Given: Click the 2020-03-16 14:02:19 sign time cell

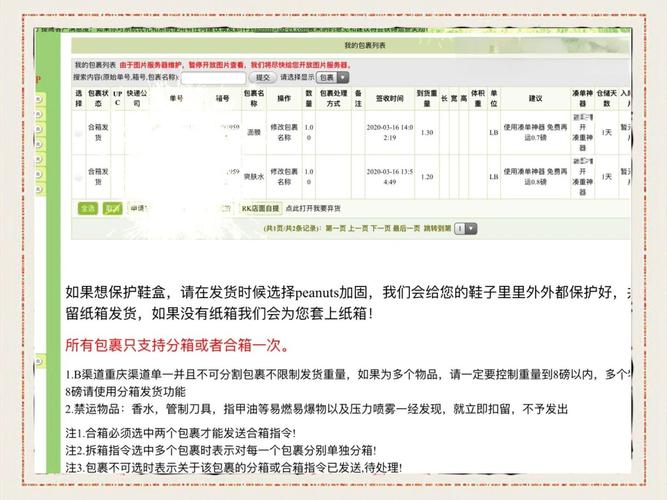Looking at the screenshot, I should (x=390, y=132).
